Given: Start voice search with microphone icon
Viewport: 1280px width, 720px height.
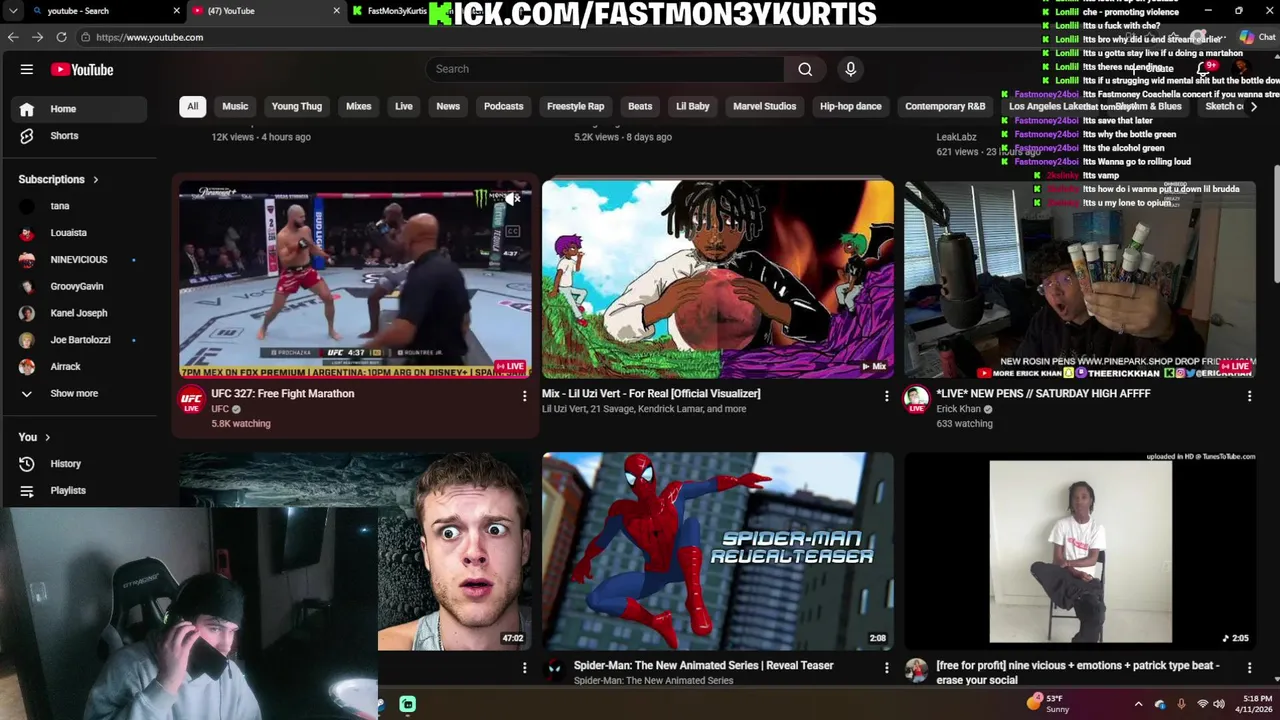Looking at the screenshot, I should pos(851,69).
